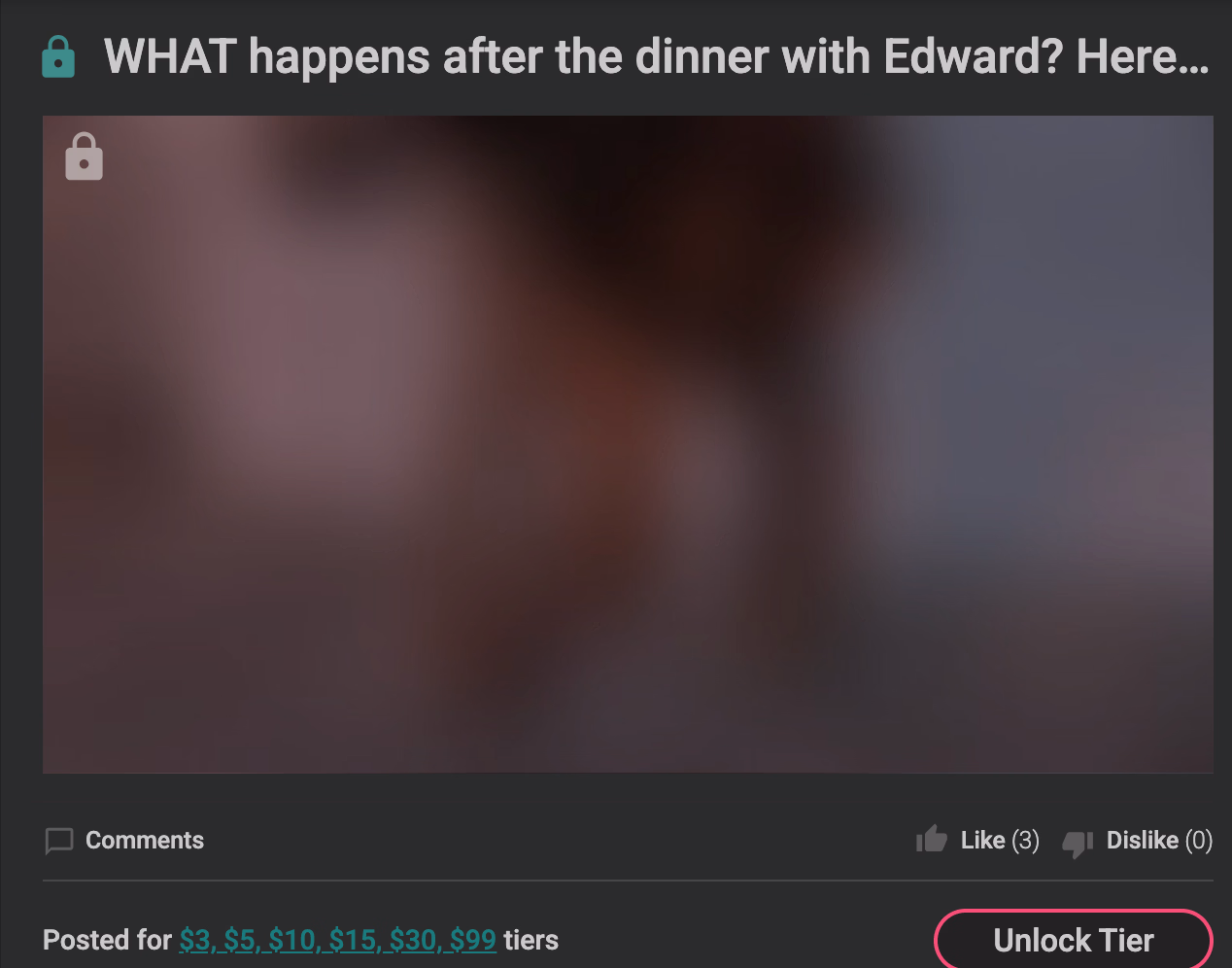
Task: Click the like count (3)
Action: tap(1026, 841)
